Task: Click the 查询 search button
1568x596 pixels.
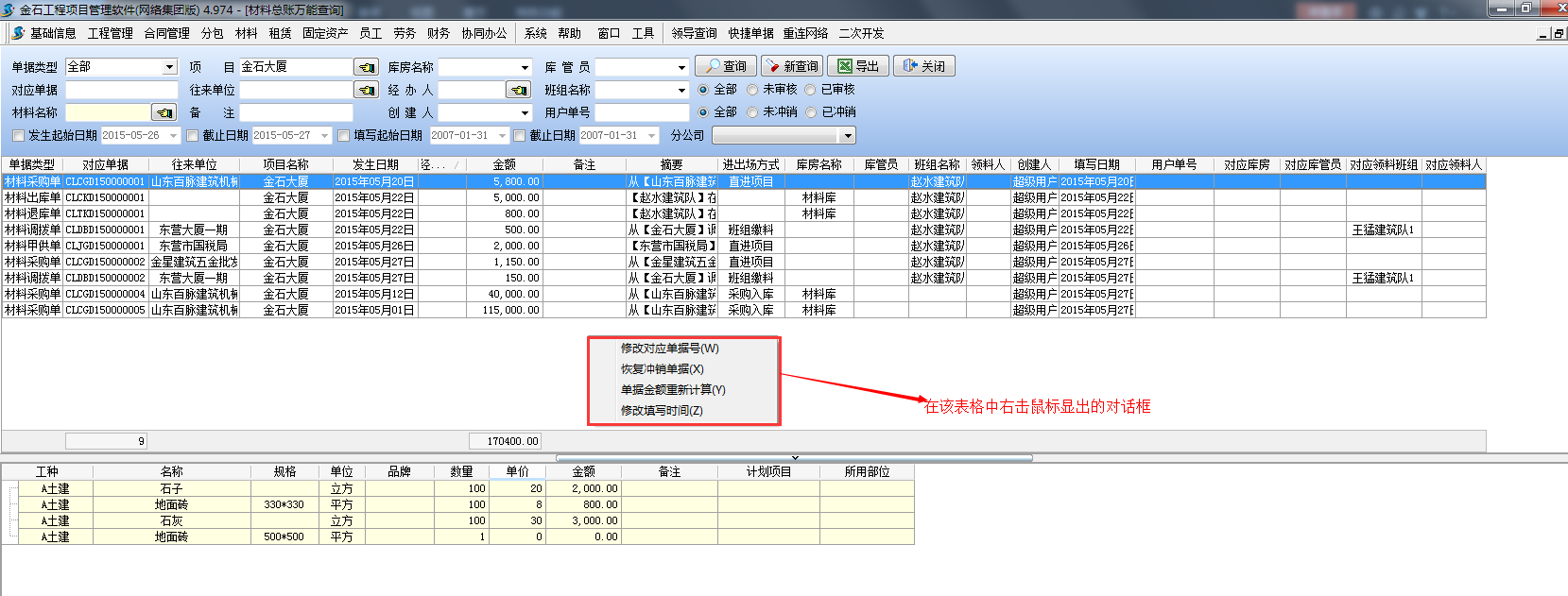Action: (x=725, y=66)
